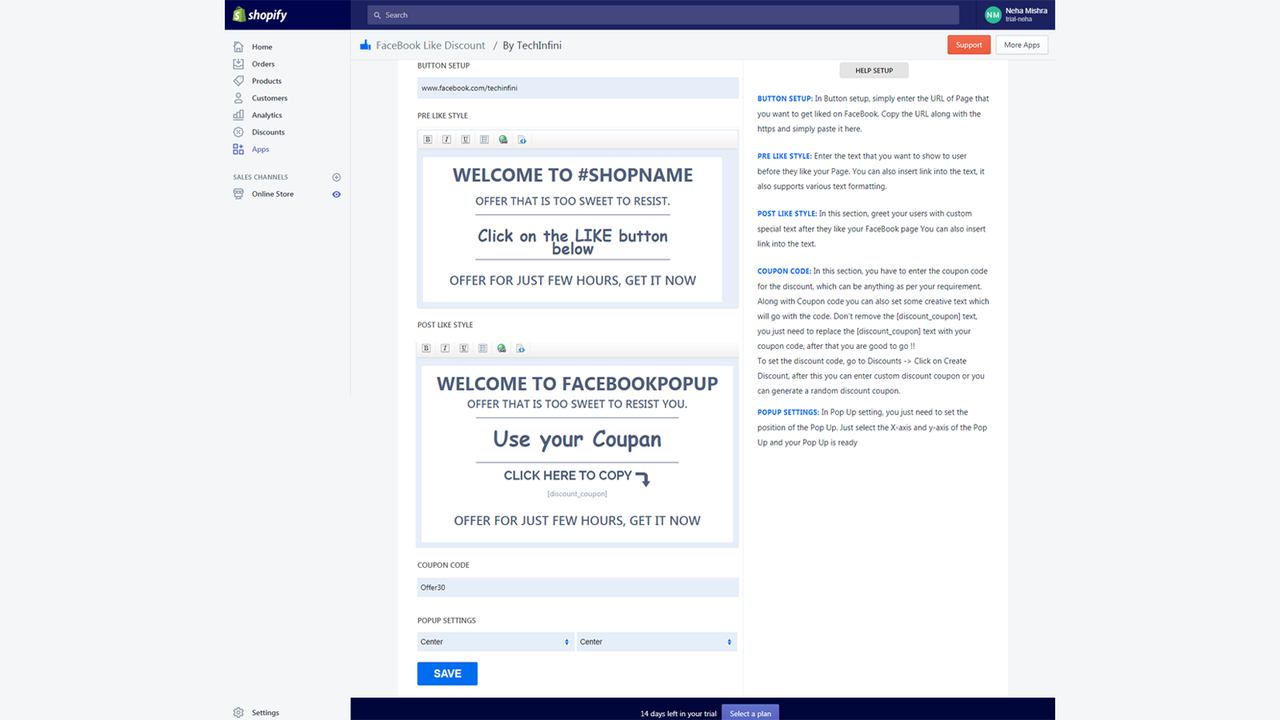1280x720 pixels.
Task: Click 'CLICK HERE TO COPY' text in editor
Action: point(568,476)
